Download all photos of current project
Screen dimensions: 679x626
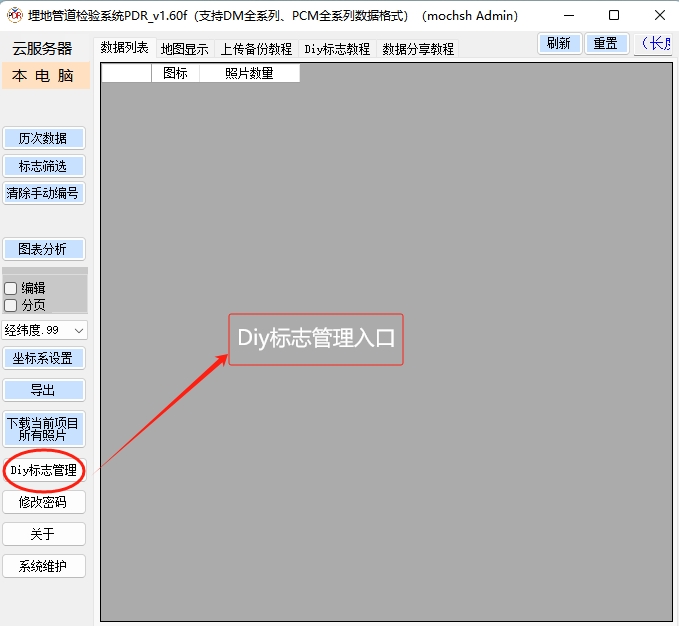[x=44, y=429]
